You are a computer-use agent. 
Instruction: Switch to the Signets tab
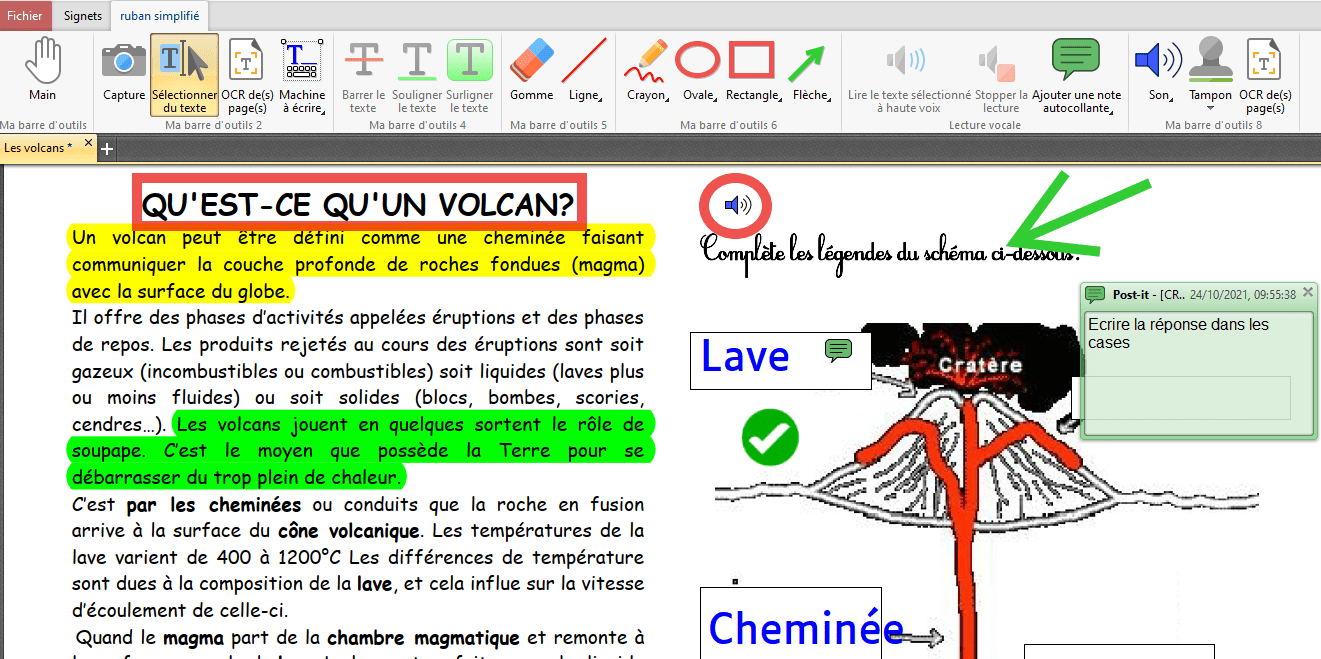point(82,16)
